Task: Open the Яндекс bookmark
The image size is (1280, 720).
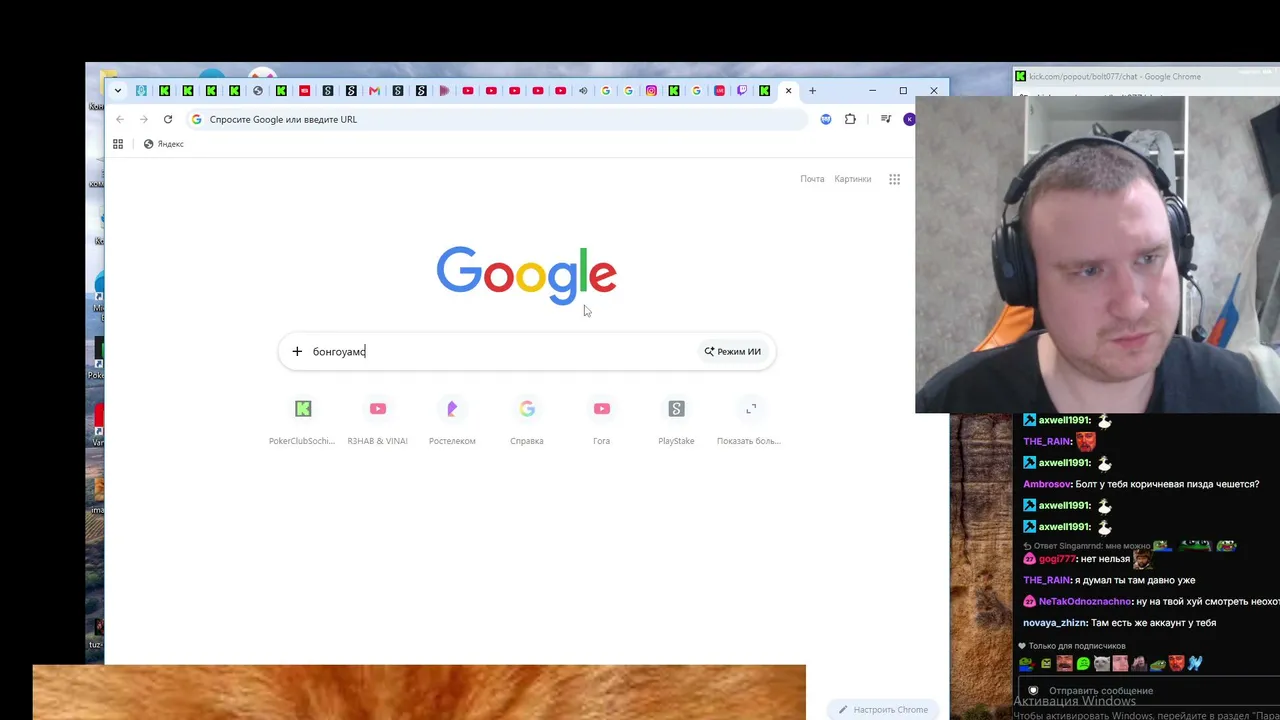Action: 164,144
